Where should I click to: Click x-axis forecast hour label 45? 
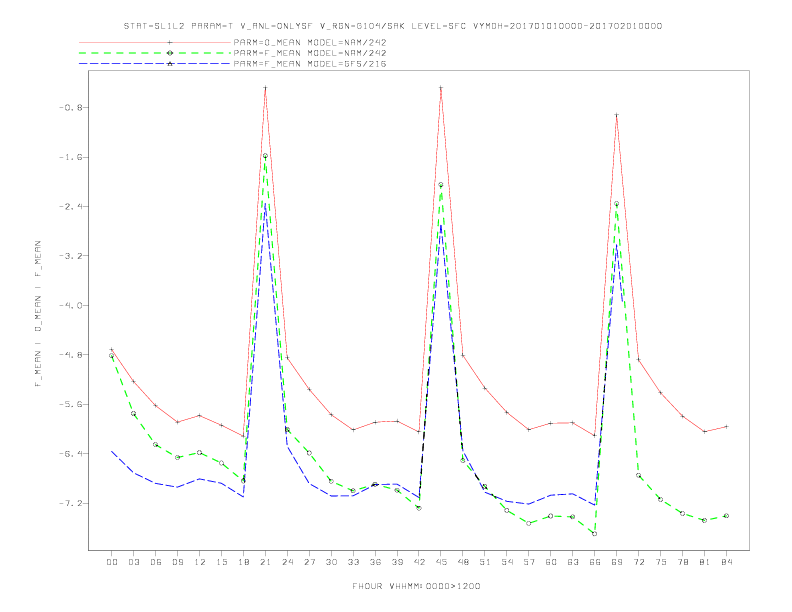(x=441, y=562)
